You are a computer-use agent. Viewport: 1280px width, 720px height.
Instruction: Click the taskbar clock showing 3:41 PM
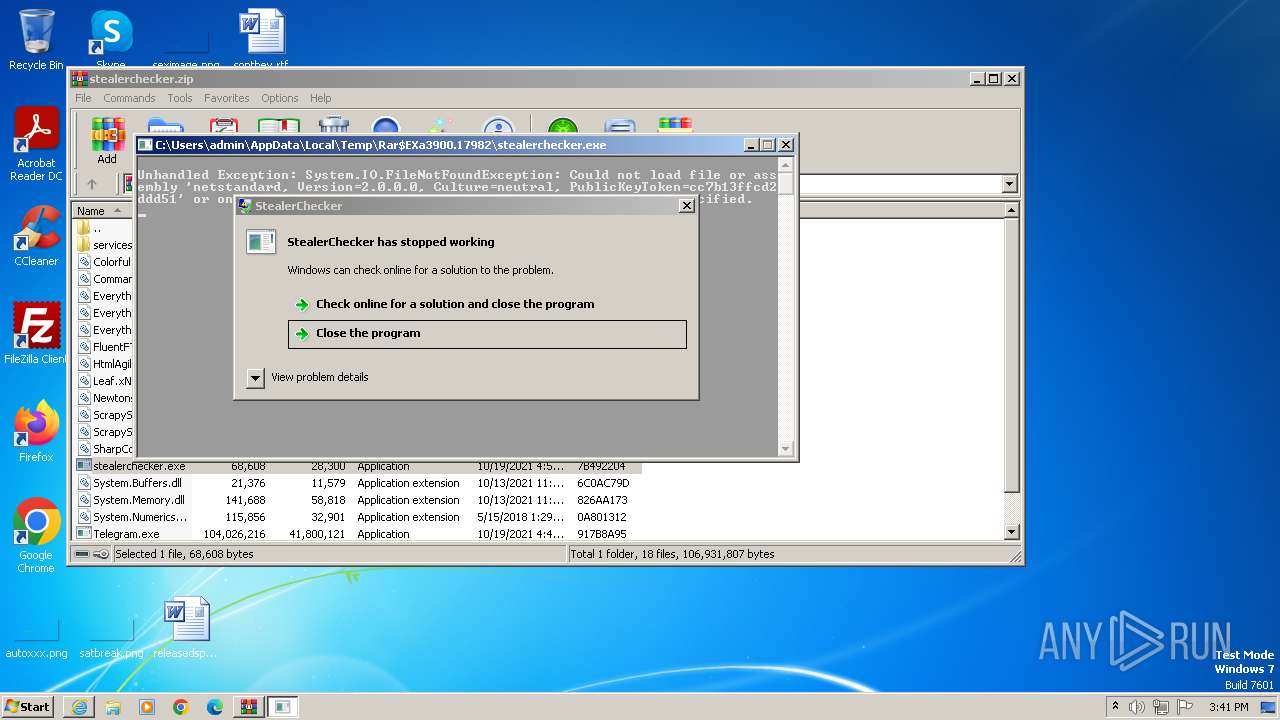pos(1229,707)
